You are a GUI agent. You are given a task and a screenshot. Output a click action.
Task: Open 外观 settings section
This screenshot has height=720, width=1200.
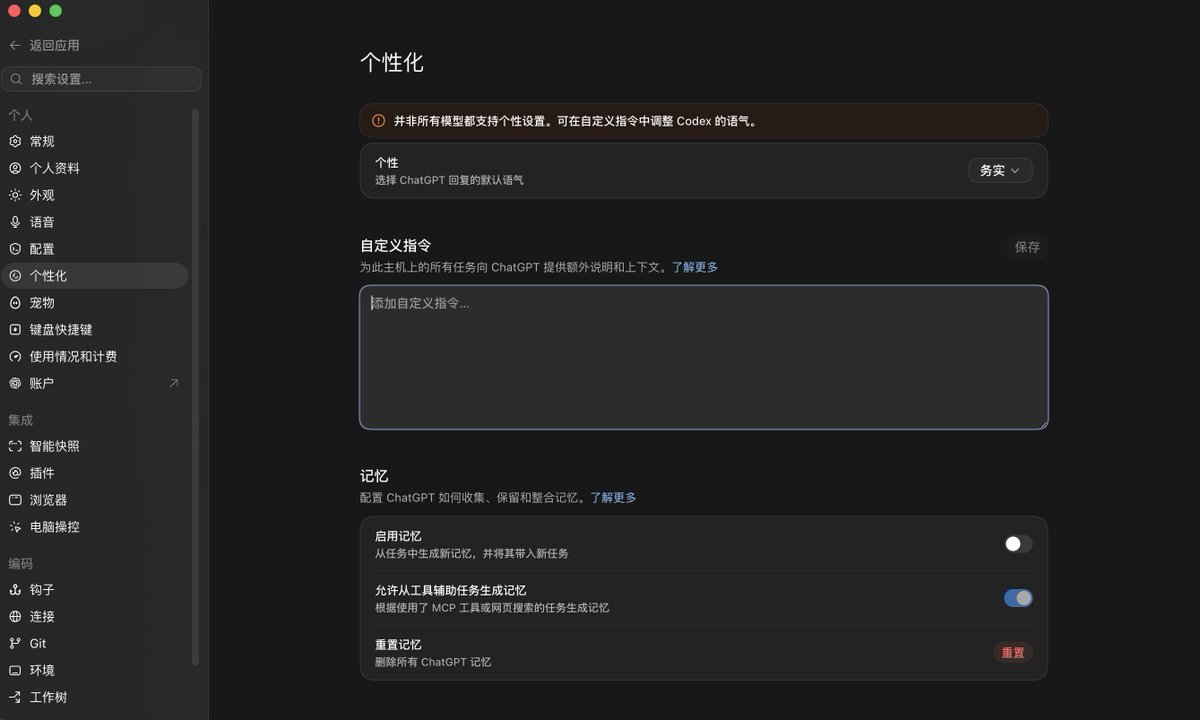94,195
